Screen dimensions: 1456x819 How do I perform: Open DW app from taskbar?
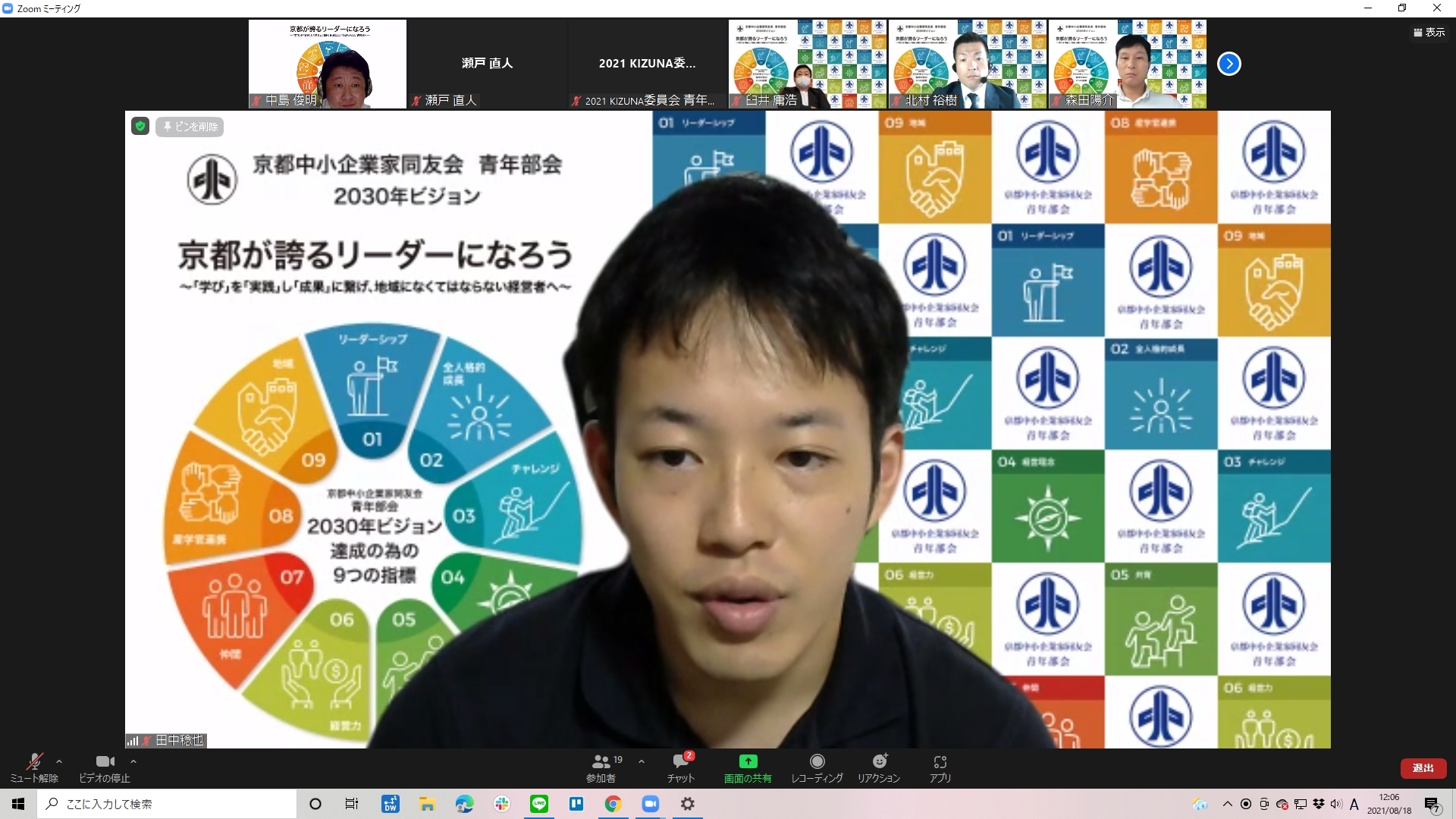[391, 804]
